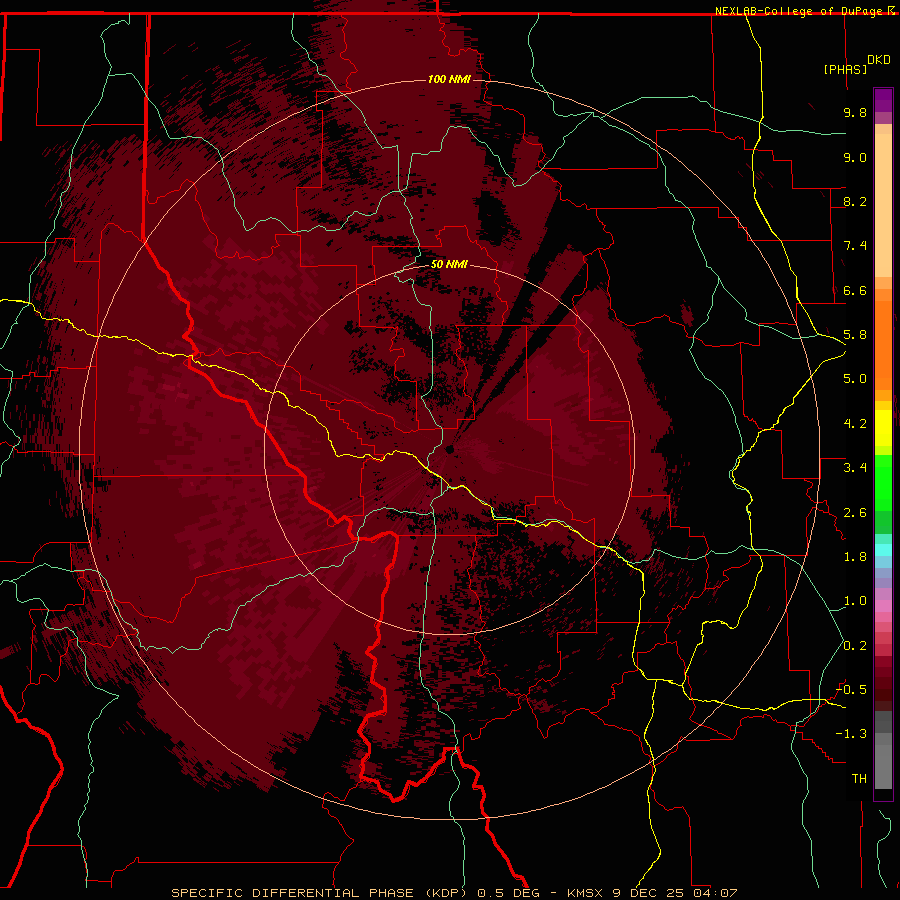Click the 5.8 scale value
This screenshot has width=900, height=900.
(855, 335)
